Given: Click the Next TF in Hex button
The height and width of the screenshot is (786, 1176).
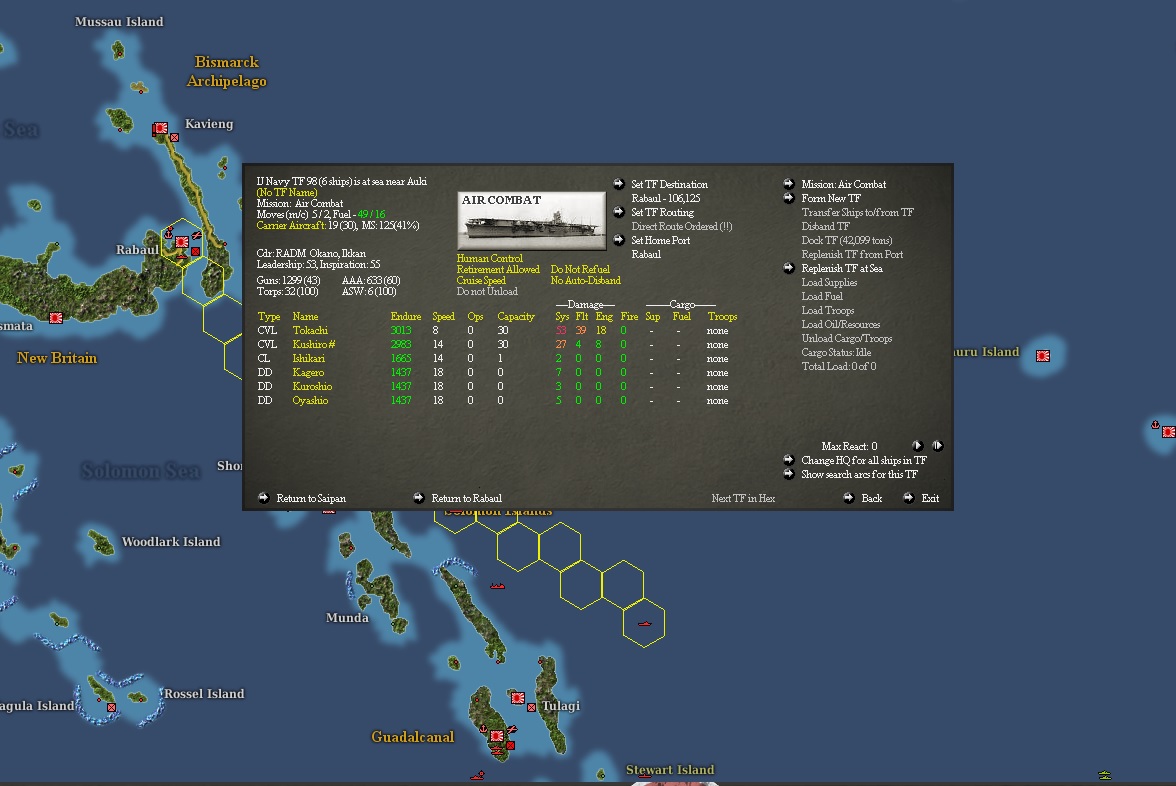Looking at the screenshot, I should pos(743,498).
